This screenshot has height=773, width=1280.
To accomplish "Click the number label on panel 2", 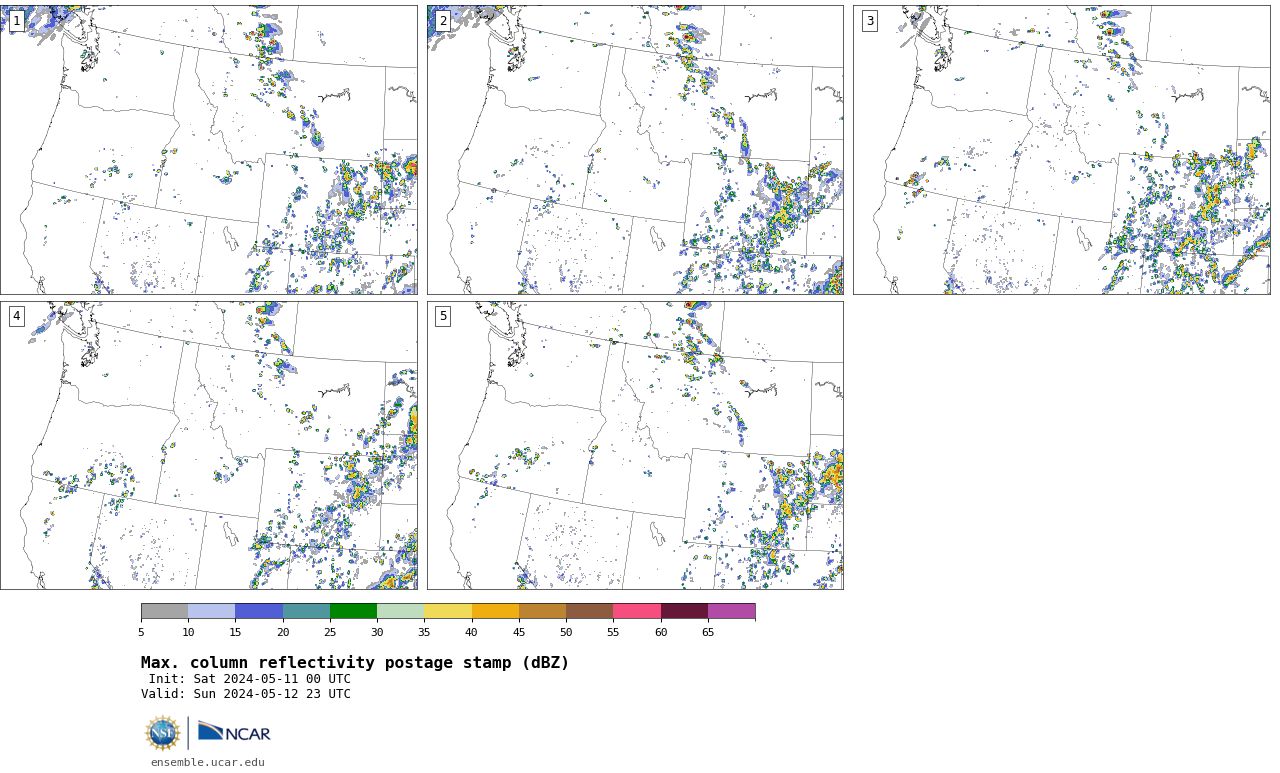I will [443, 21].
